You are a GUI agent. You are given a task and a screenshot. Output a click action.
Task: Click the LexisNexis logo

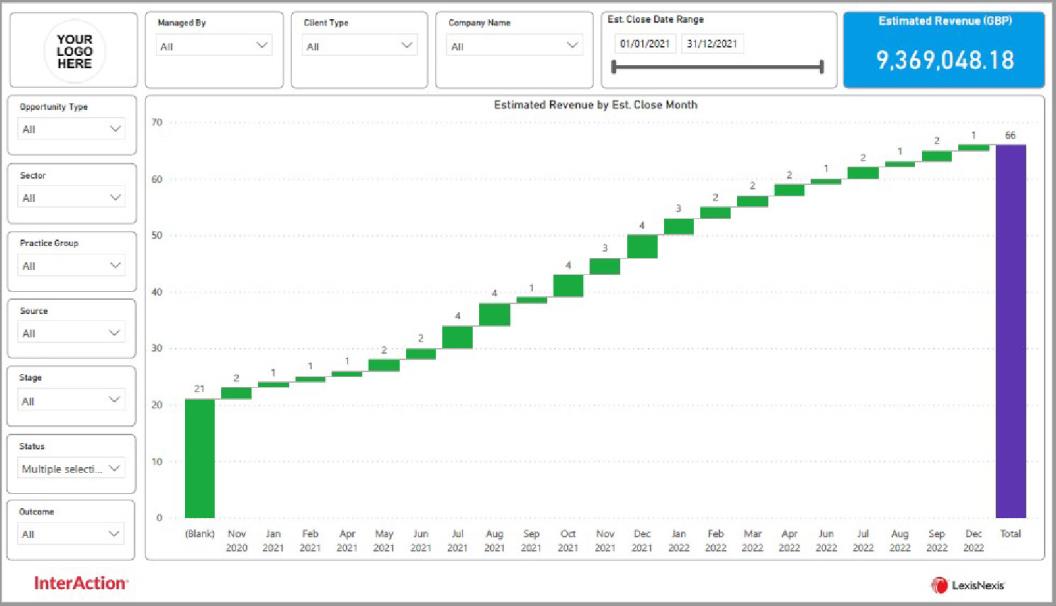click(968, 585)
